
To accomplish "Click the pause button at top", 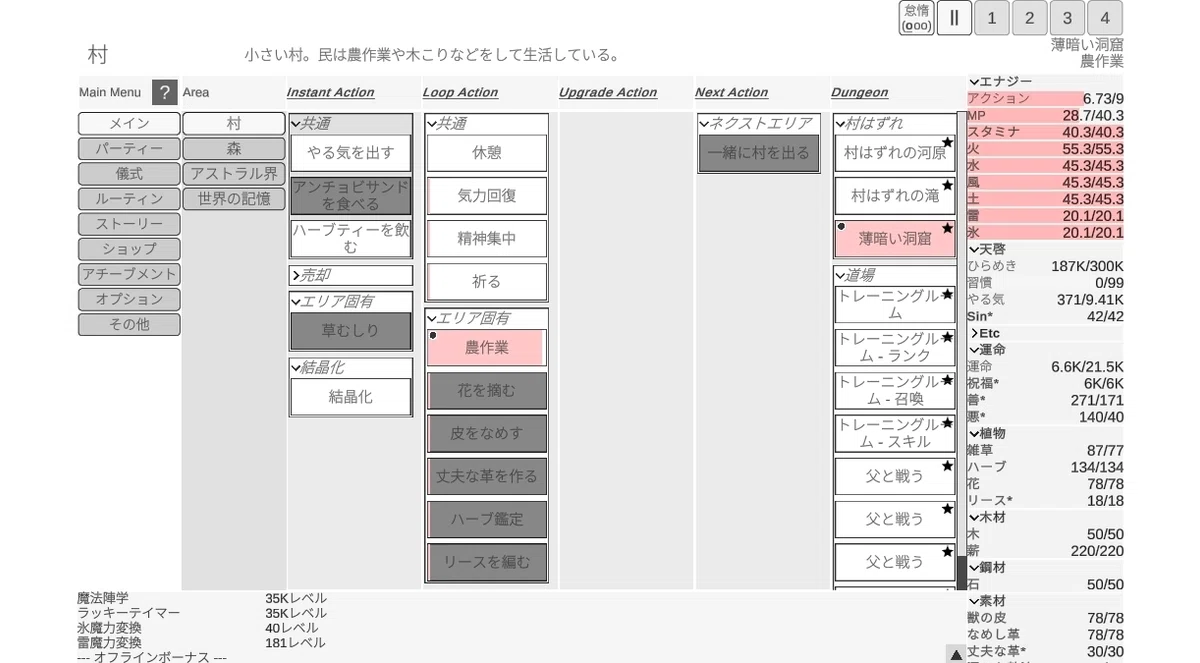I will coord(954,18).
